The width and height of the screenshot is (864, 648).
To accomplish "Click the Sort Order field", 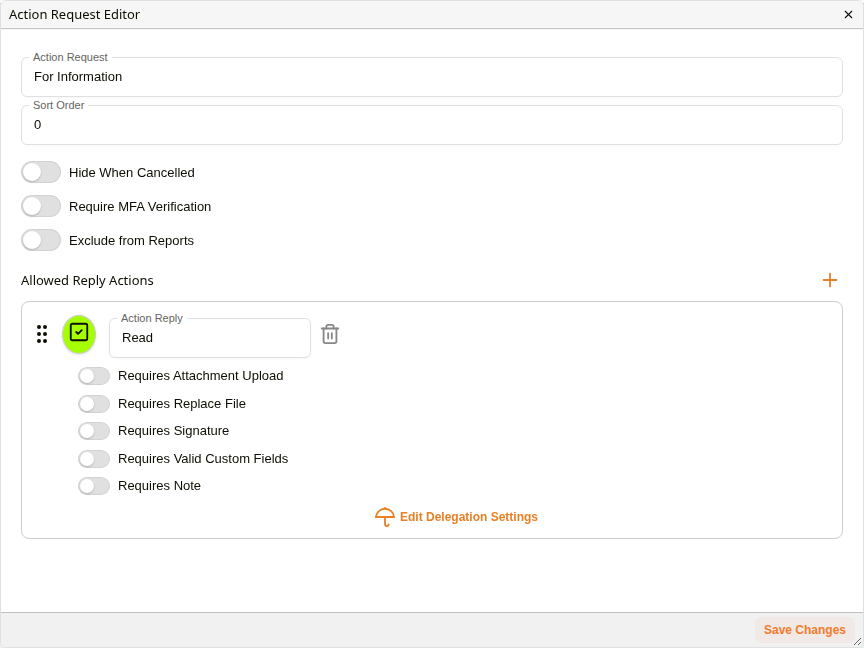I will pos(431,125).
